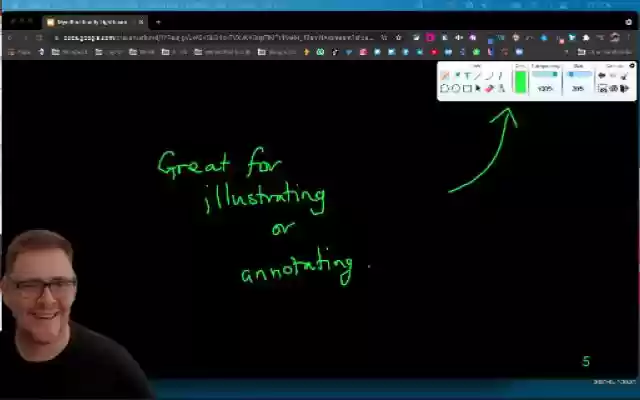The width and height of the screenshot is (640, 400).
Task: Open the green color swatch picker
Action: pyautogui.click(x=520, y=82)
